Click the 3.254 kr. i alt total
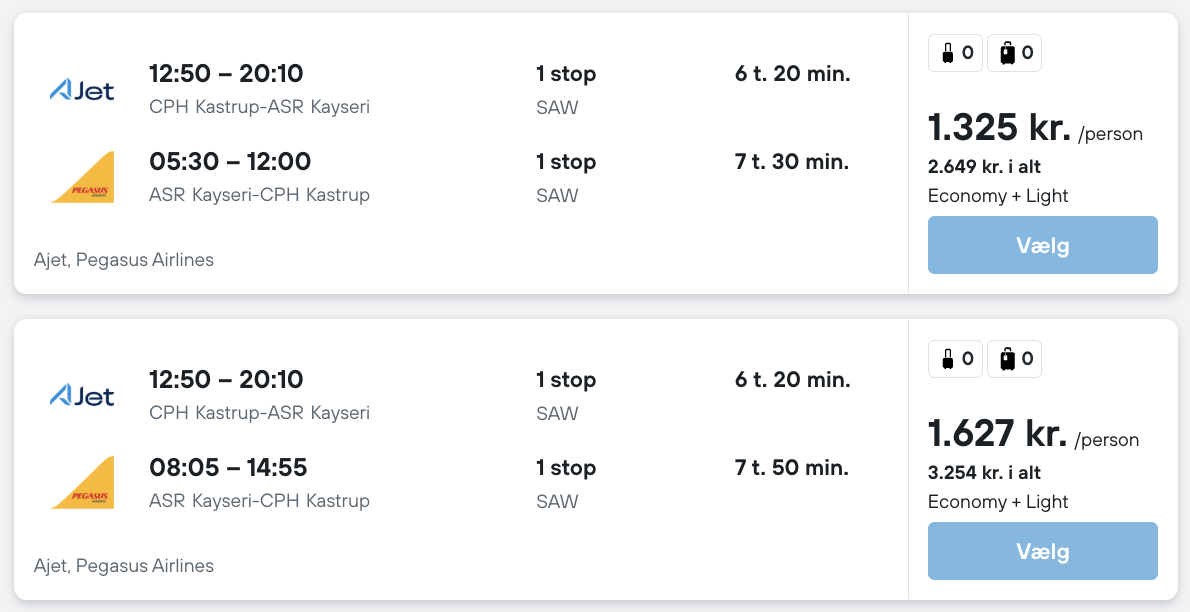Screen dimensions: 1190x612 pyautogui.click(x=984, y=473)
